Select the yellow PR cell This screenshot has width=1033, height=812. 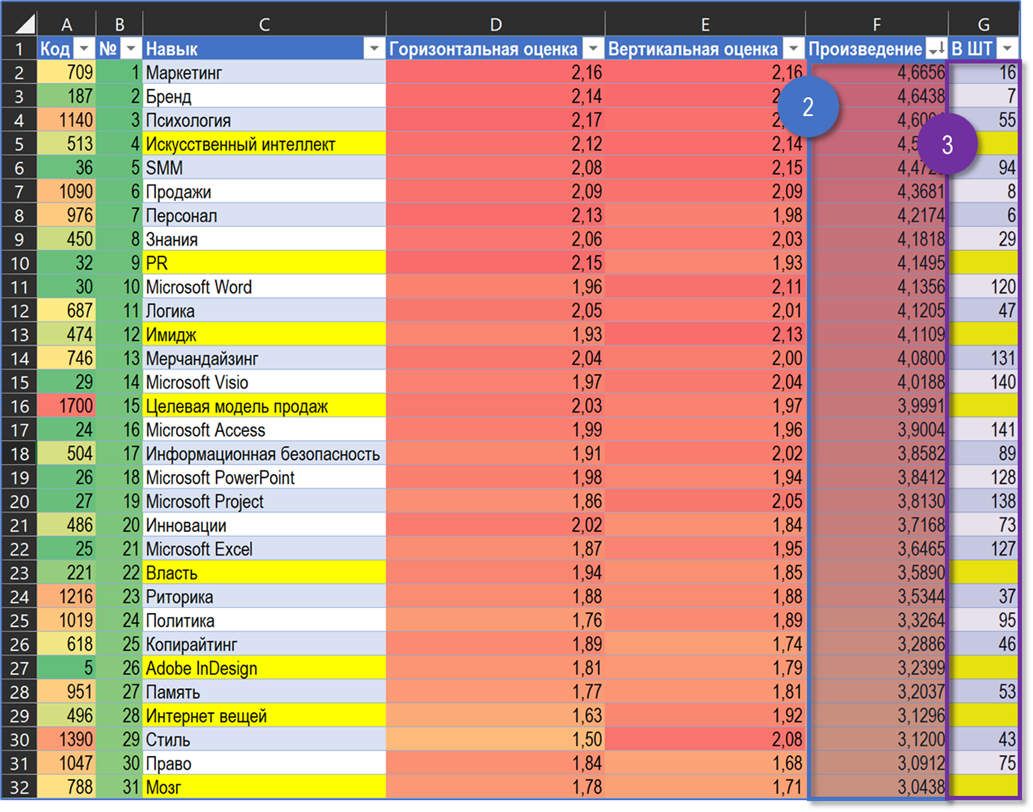tap(264, 263)
